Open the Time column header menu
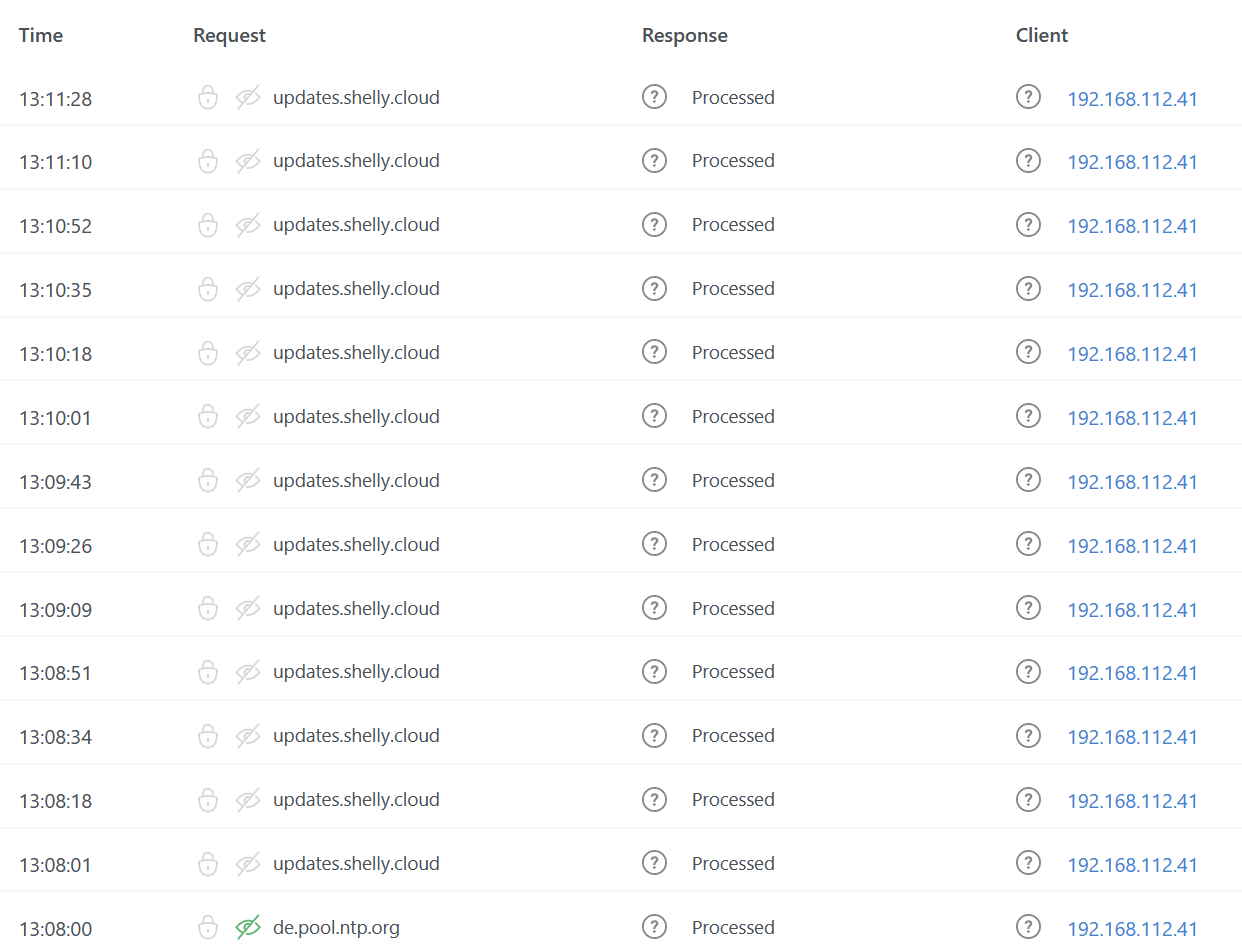Image resolution: width=1242 pixels, height=949 pixels. (40, 35)
